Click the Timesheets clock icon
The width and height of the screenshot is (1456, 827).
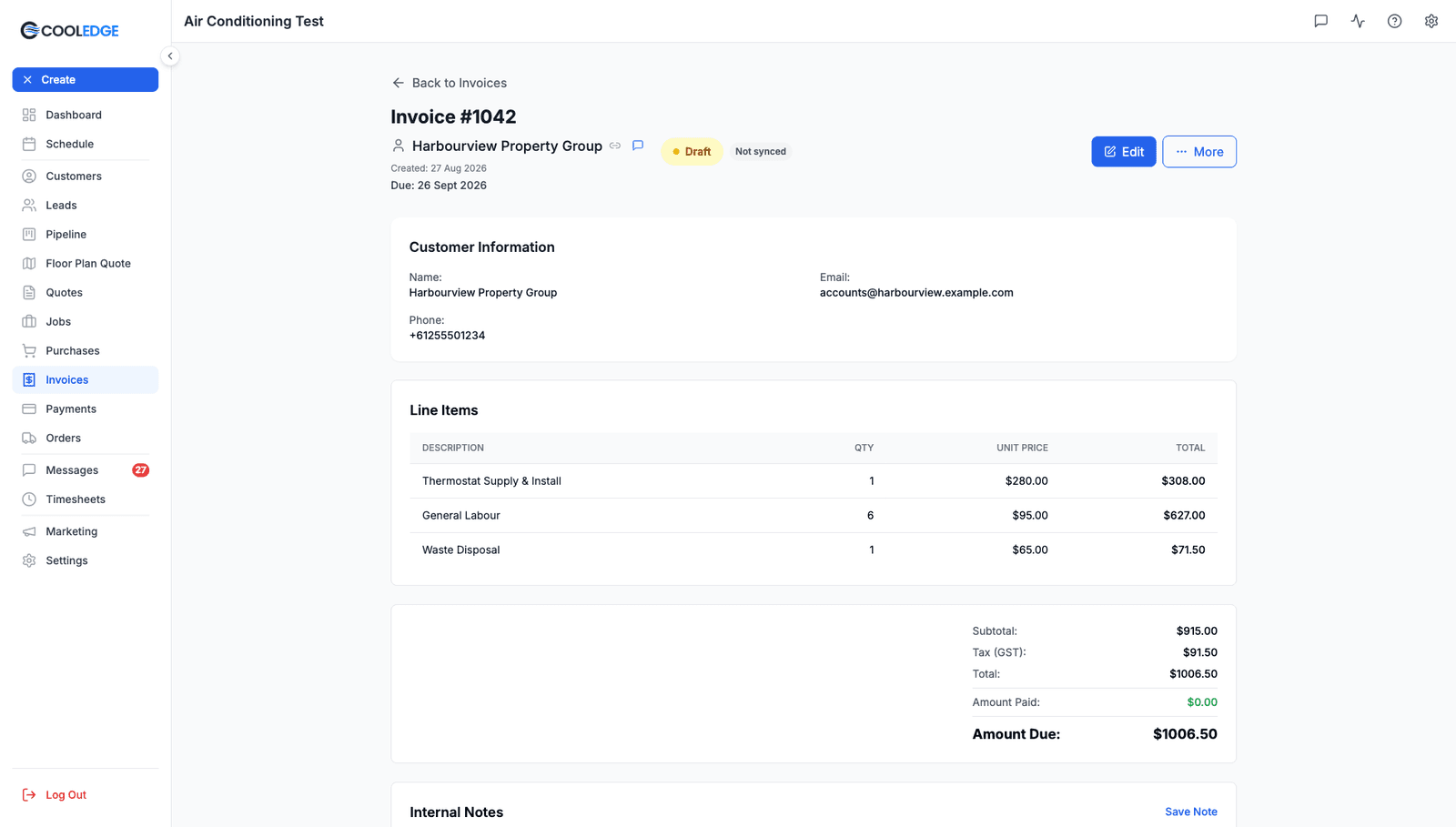click(x=29, y=499)
